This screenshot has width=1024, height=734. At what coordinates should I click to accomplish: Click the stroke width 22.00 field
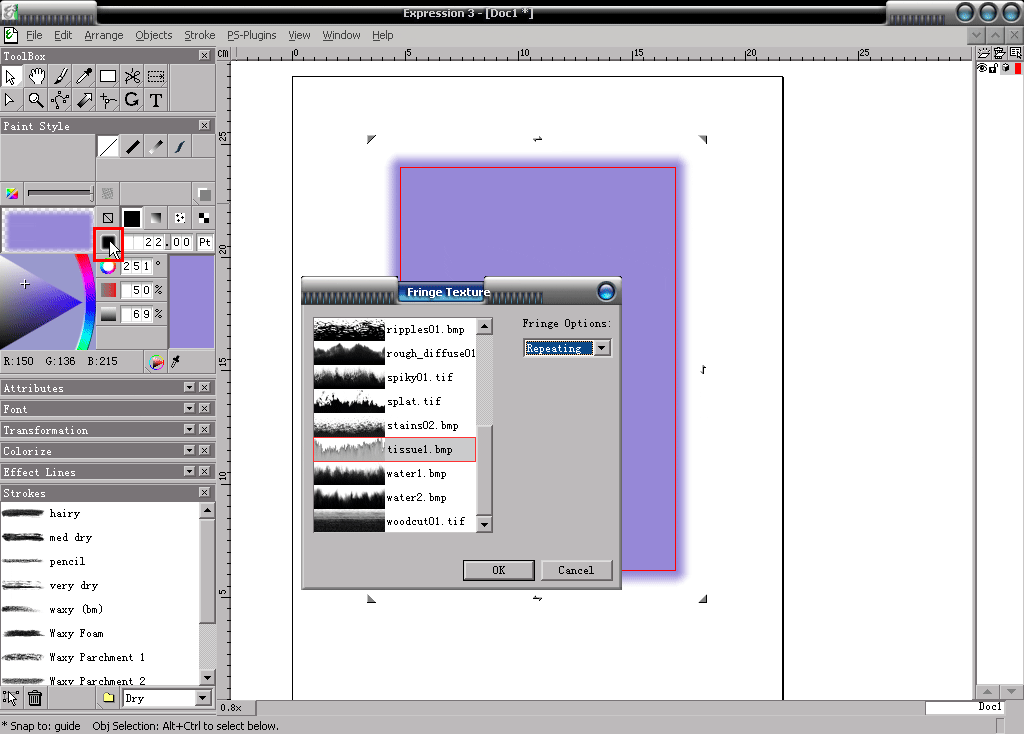[x=159, y=242]
